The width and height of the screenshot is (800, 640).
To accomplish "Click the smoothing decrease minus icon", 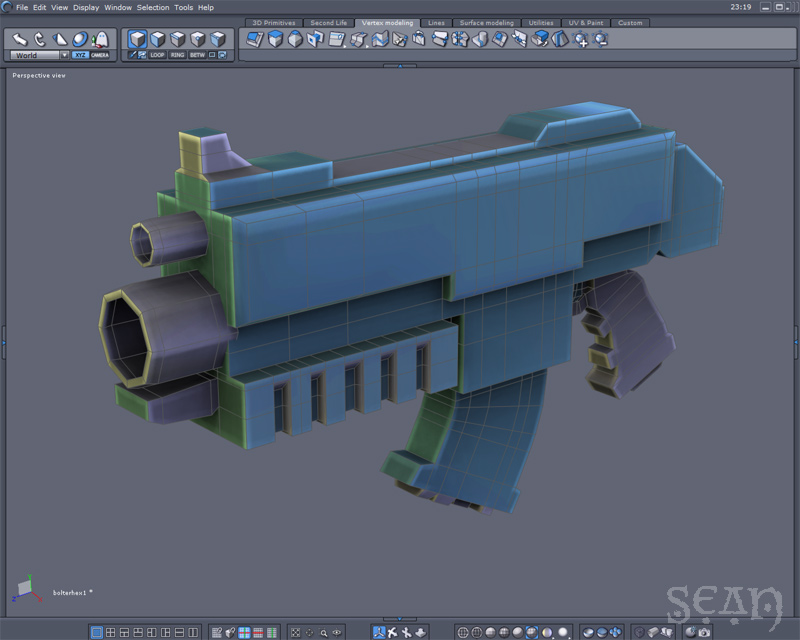I will tap(601, 39).
